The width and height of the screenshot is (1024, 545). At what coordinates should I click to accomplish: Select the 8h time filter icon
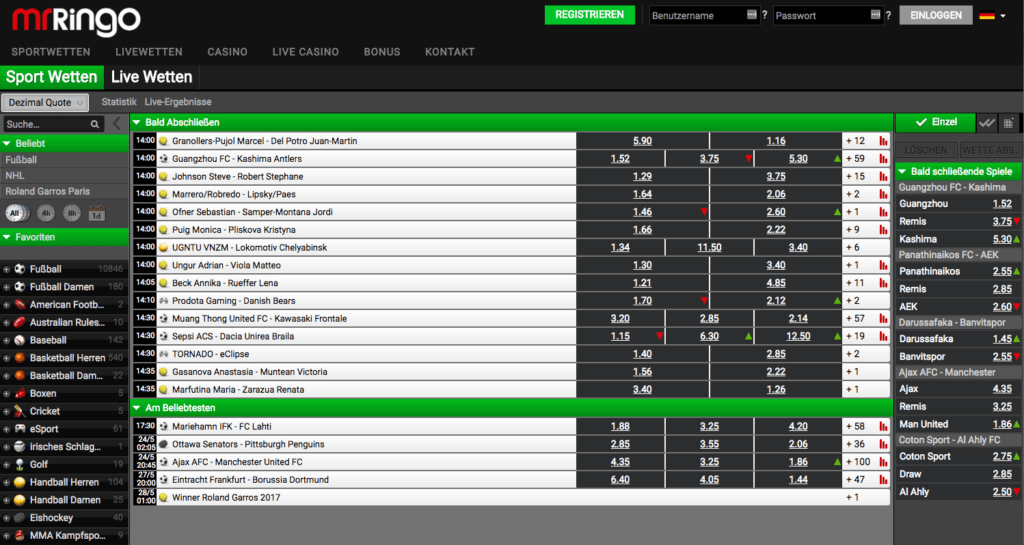pyautogui.click(x=72, y=213)
